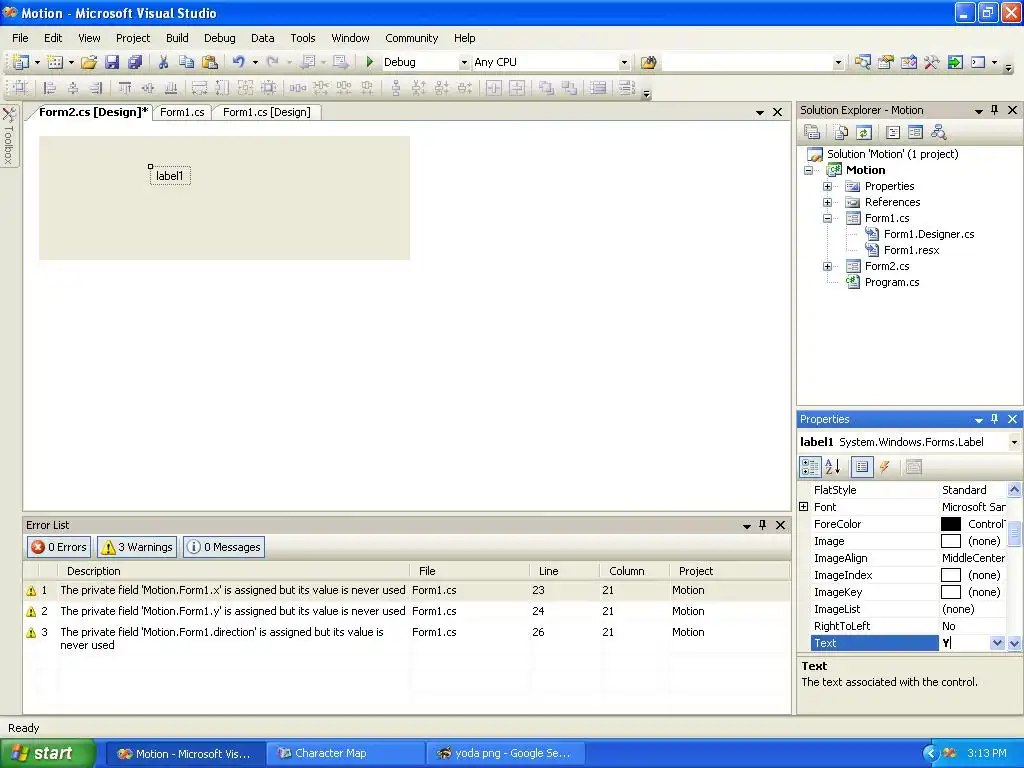Click the Open File folder icon
Image resolution: width=1024 pixels, height=768 pixels.
[x=89, y=62]
